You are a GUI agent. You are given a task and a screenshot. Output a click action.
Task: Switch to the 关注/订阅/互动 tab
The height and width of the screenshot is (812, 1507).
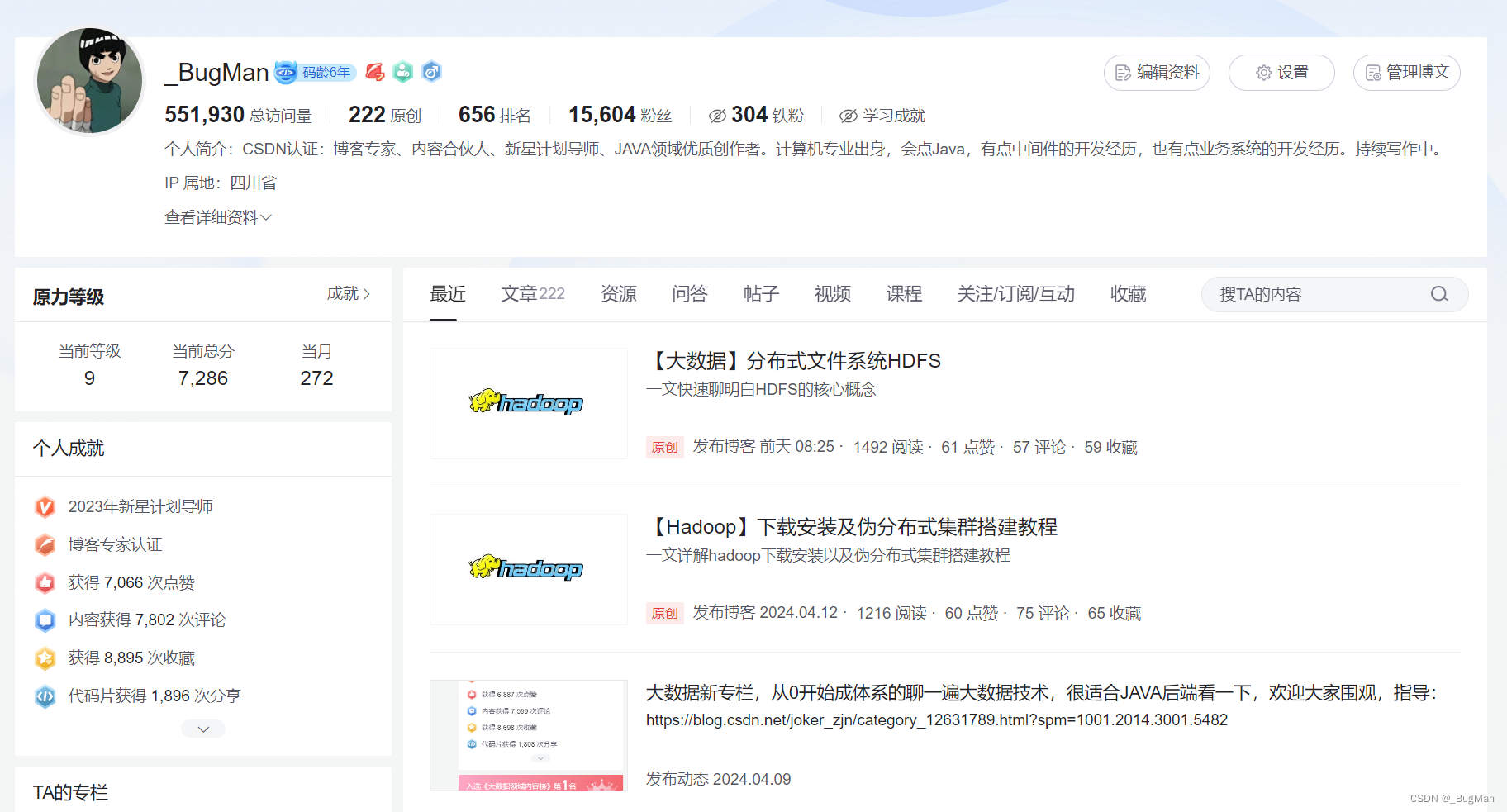coord(1016,294)
